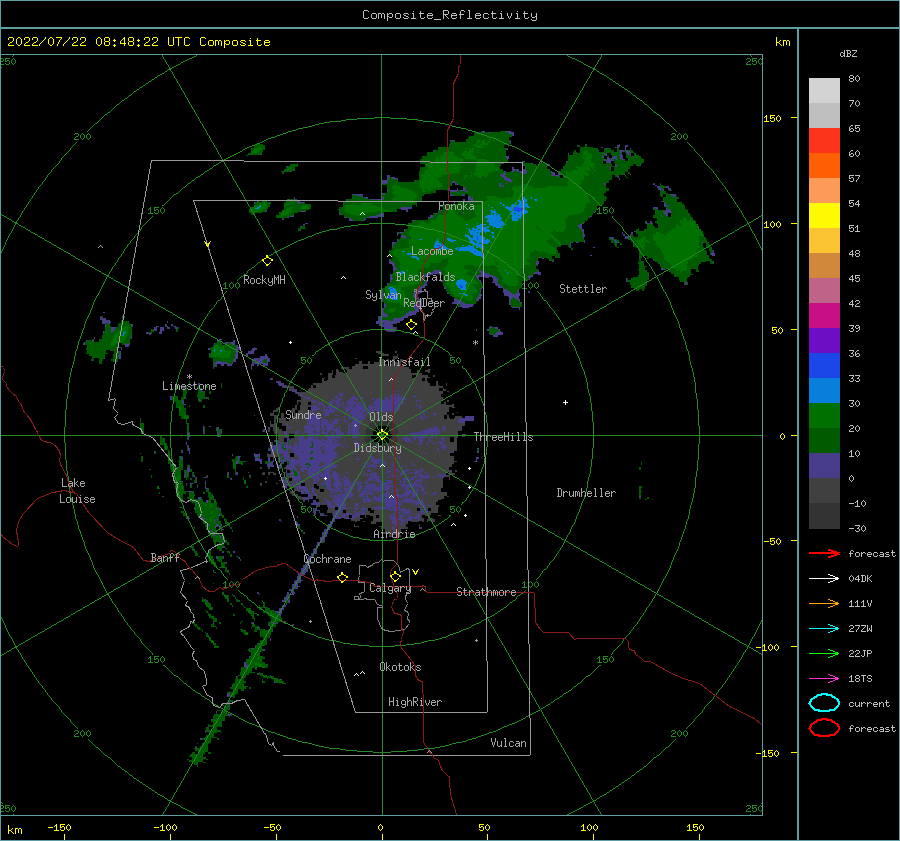Click the Composite_Reflectivity title
Image resolution: width=900 pixels, height=841 pixels.
pos(449,15)
